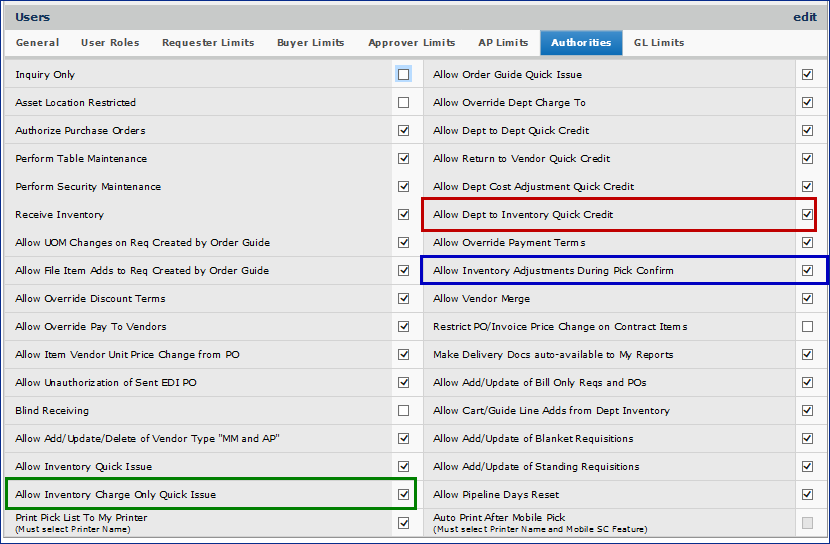Screen dimensions: 830x544
Task: Uncheck Allow Pipeline Days Reset
Action: click(x=807, y=494)
